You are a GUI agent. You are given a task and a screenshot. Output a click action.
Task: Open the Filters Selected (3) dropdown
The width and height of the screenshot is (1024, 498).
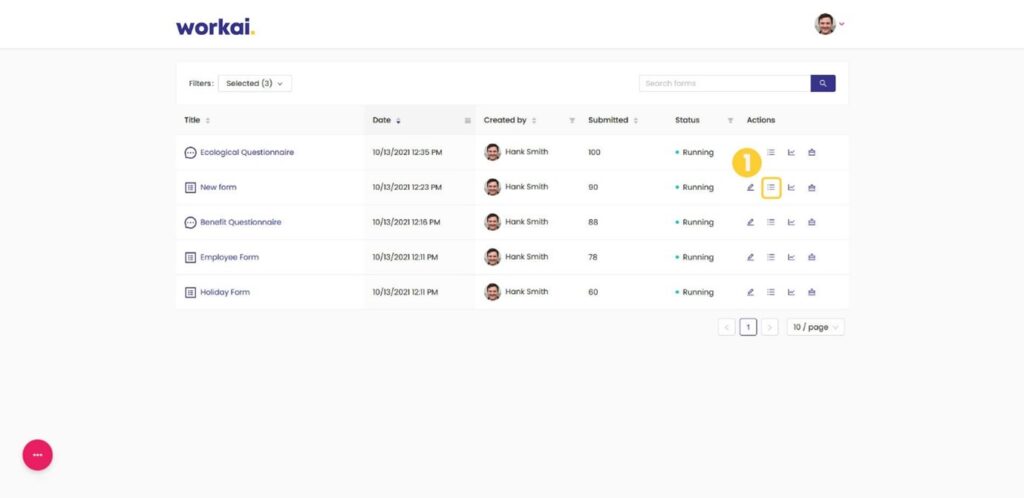coord(255,84)
